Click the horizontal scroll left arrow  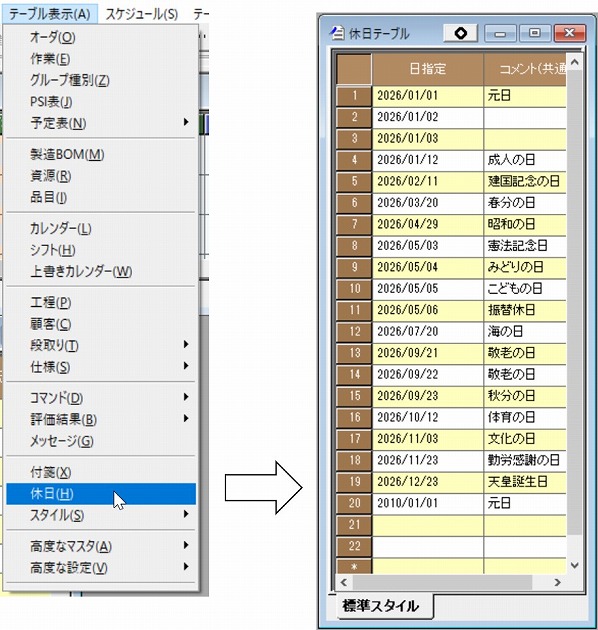[x=344, y=582]
